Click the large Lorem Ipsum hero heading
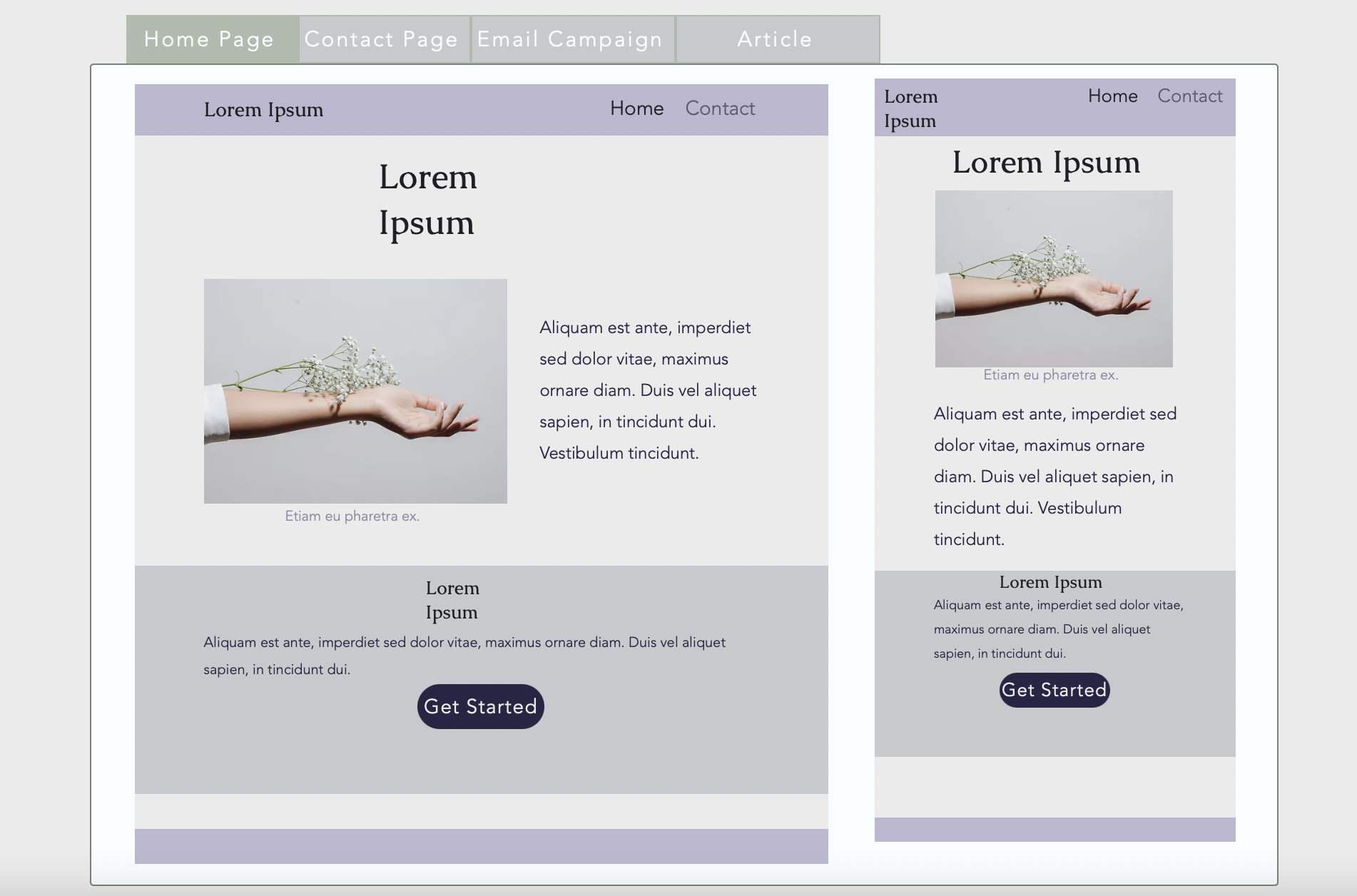The image size is (1357, 896). point(427,200)
